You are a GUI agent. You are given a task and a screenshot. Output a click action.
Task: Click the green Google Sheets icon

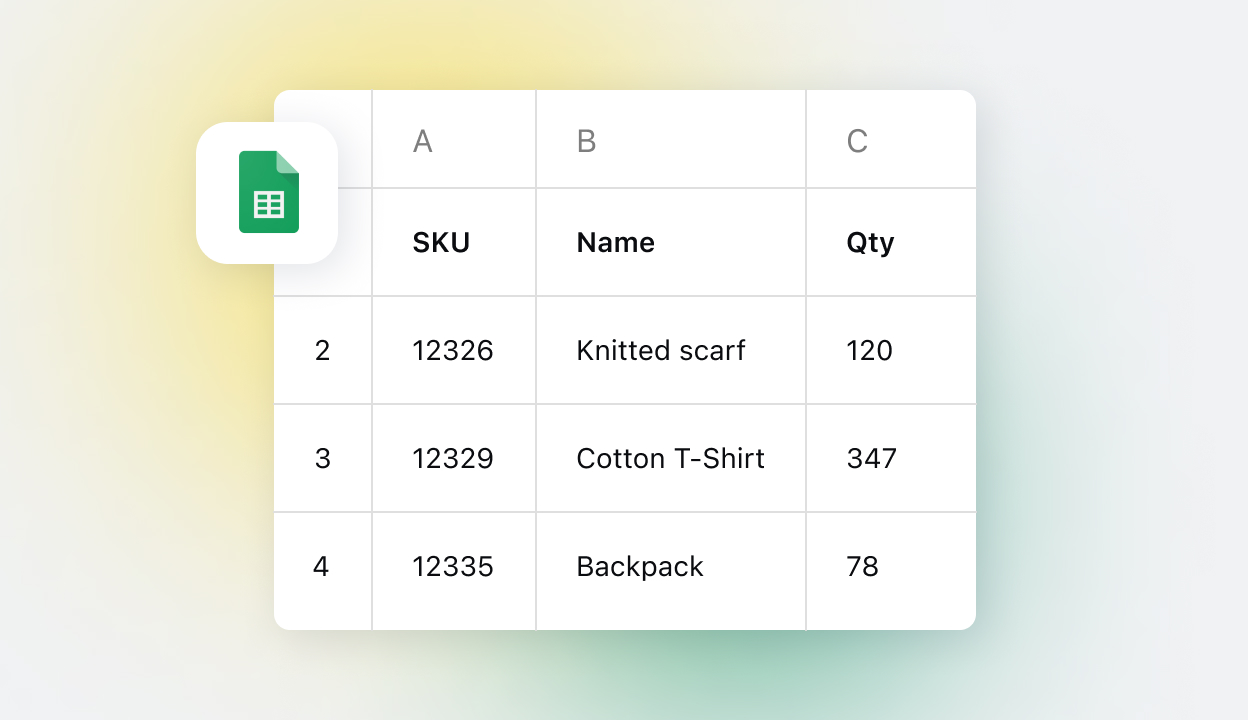[268, 192]
